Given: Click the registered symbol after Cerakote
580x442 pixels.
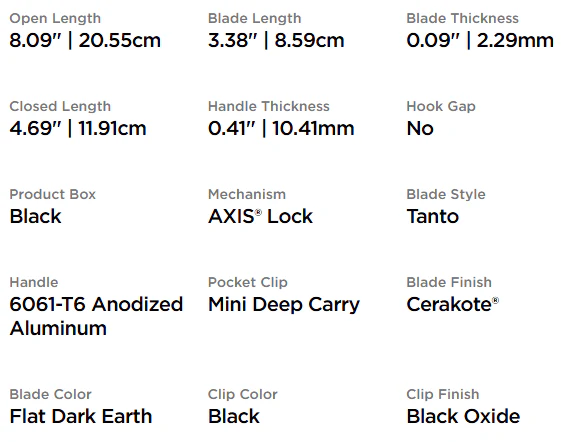Looking at the screenshot, I should 495,300.
